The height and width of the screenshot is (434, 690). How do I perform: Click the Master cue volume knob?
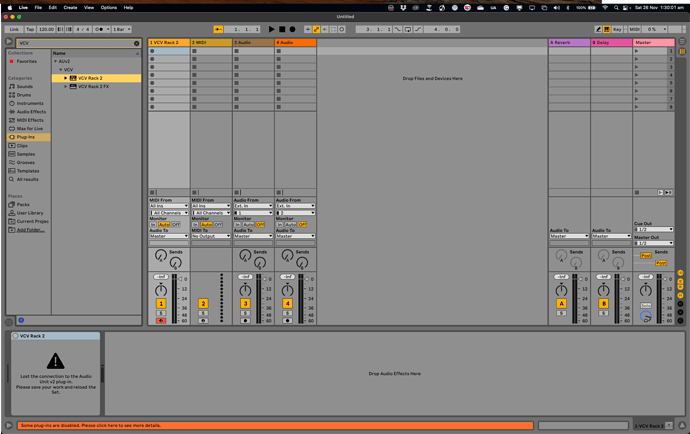click(646, 316)
